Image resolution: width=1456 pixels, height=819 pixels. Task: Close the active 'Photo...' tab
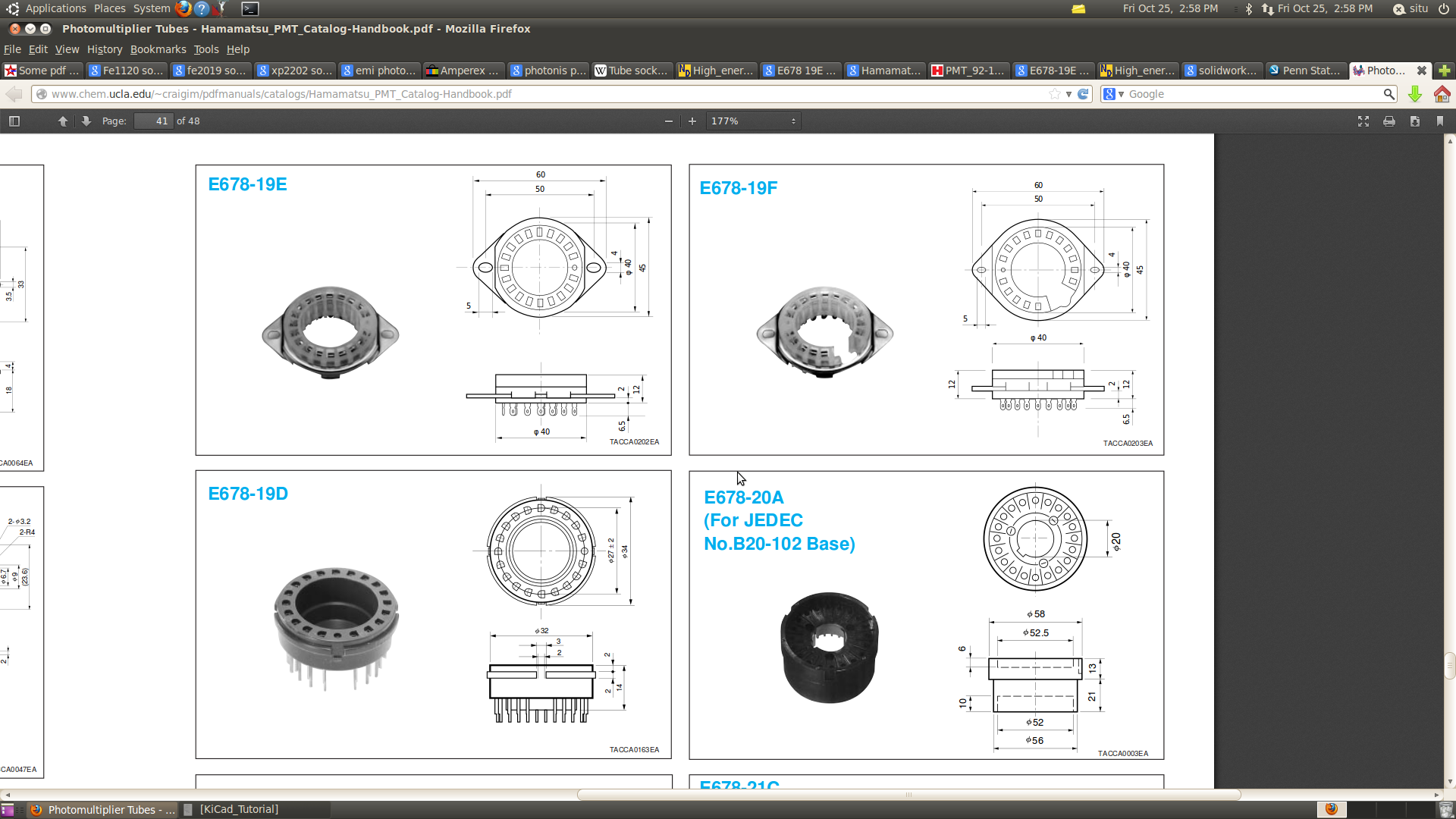pyautogui.click(x=1422, y=71)
